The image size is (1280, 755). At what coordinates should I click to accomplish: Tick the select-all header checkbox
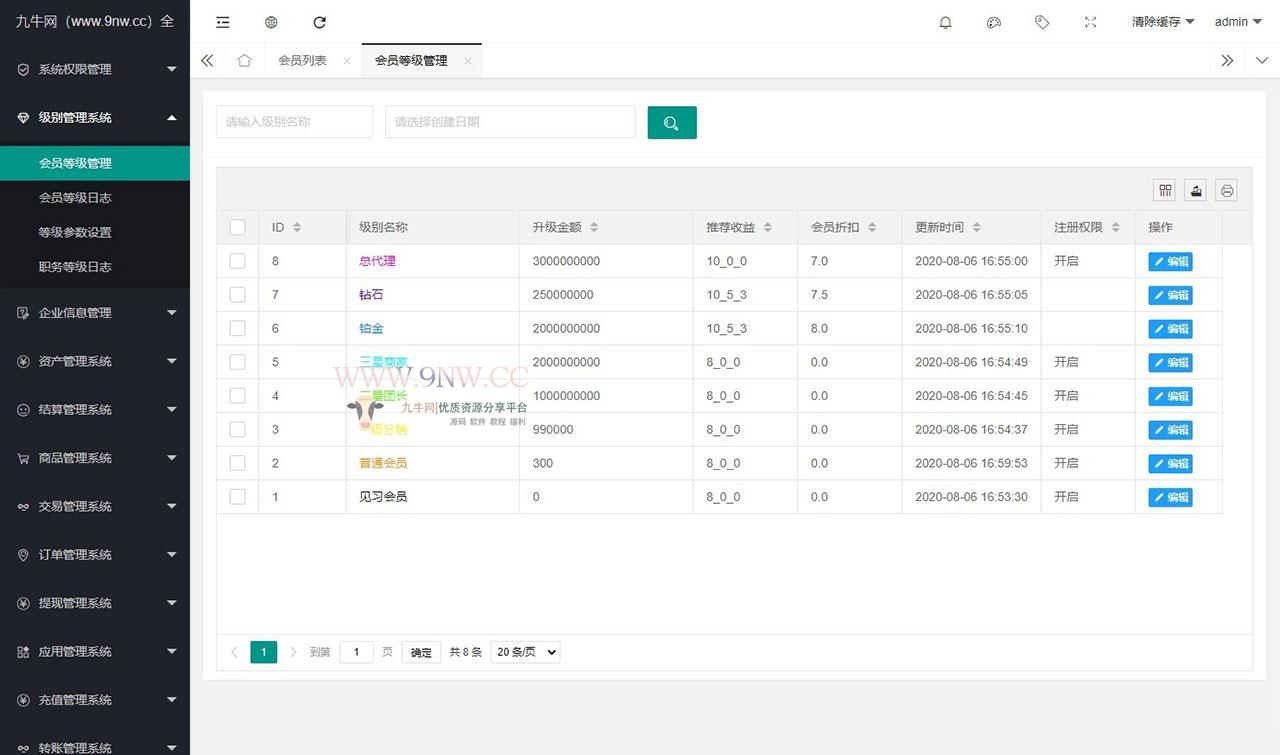[237, 227]
